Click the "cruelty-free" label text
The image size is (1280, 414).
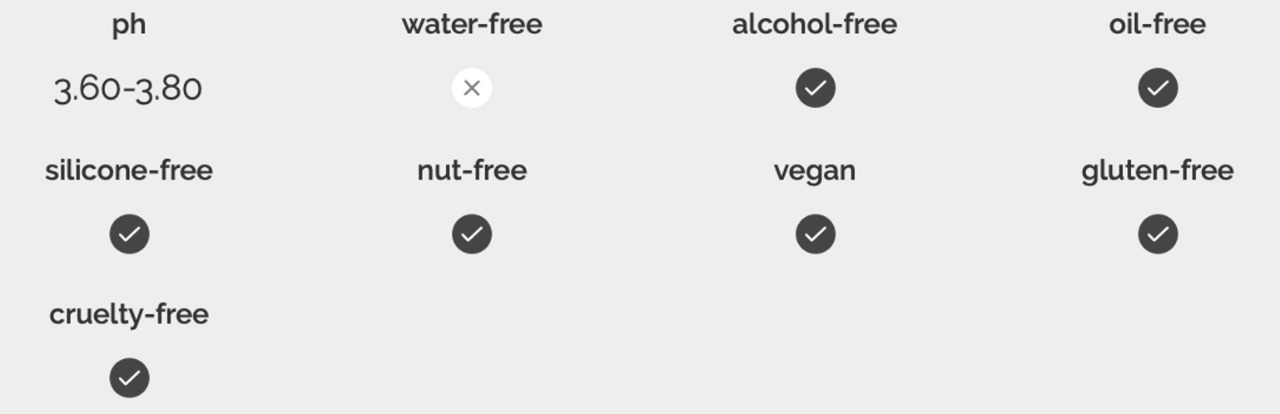(129, 315)
